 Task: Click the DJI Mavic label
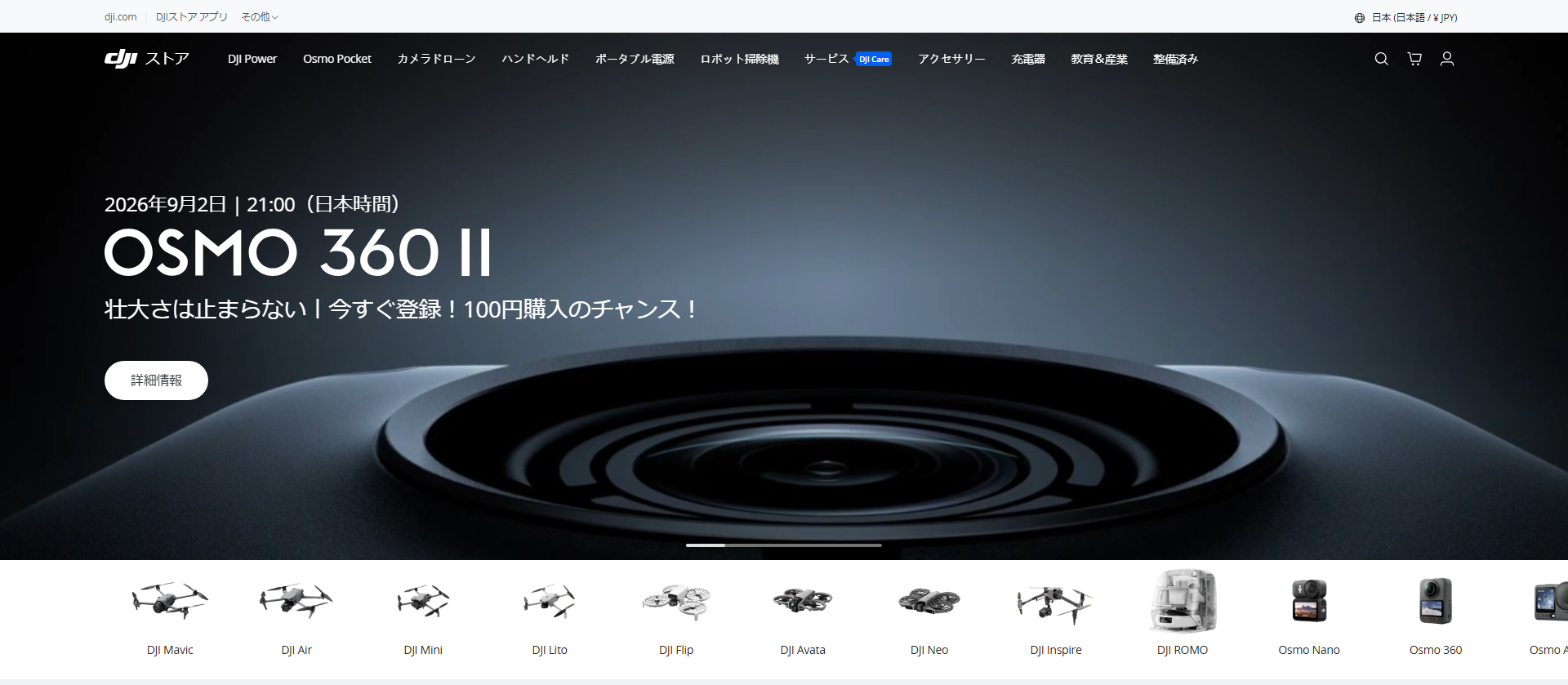click(170, 650)
